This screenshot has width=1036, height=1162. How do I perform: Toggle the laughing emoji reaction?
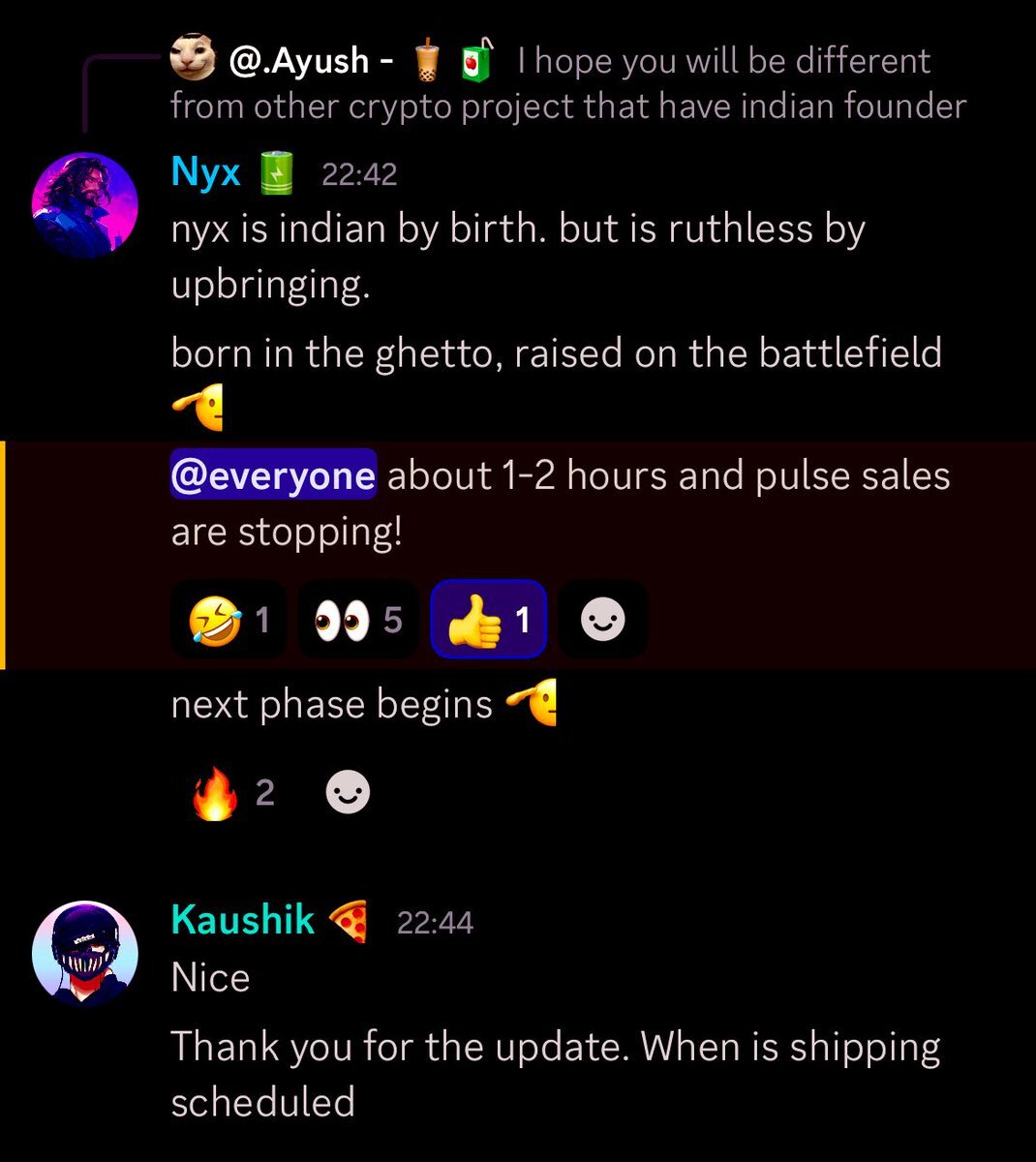[229, 620]
